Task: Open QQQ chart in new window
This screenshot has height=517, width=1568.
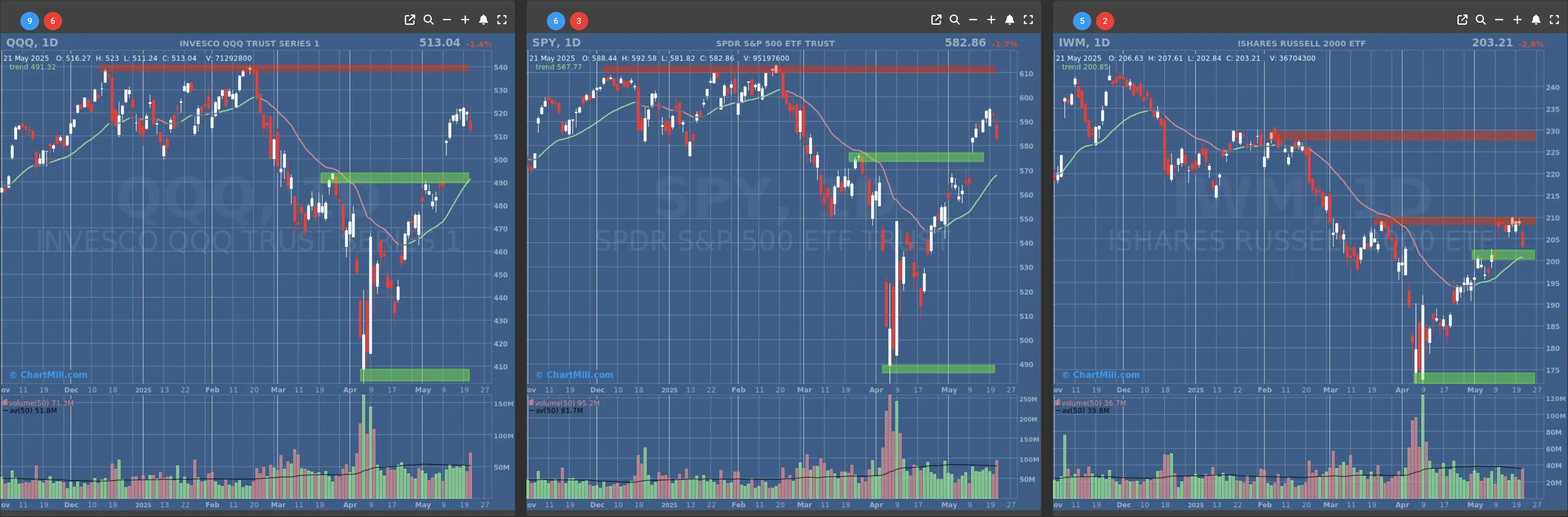Action: pos(410,20)
